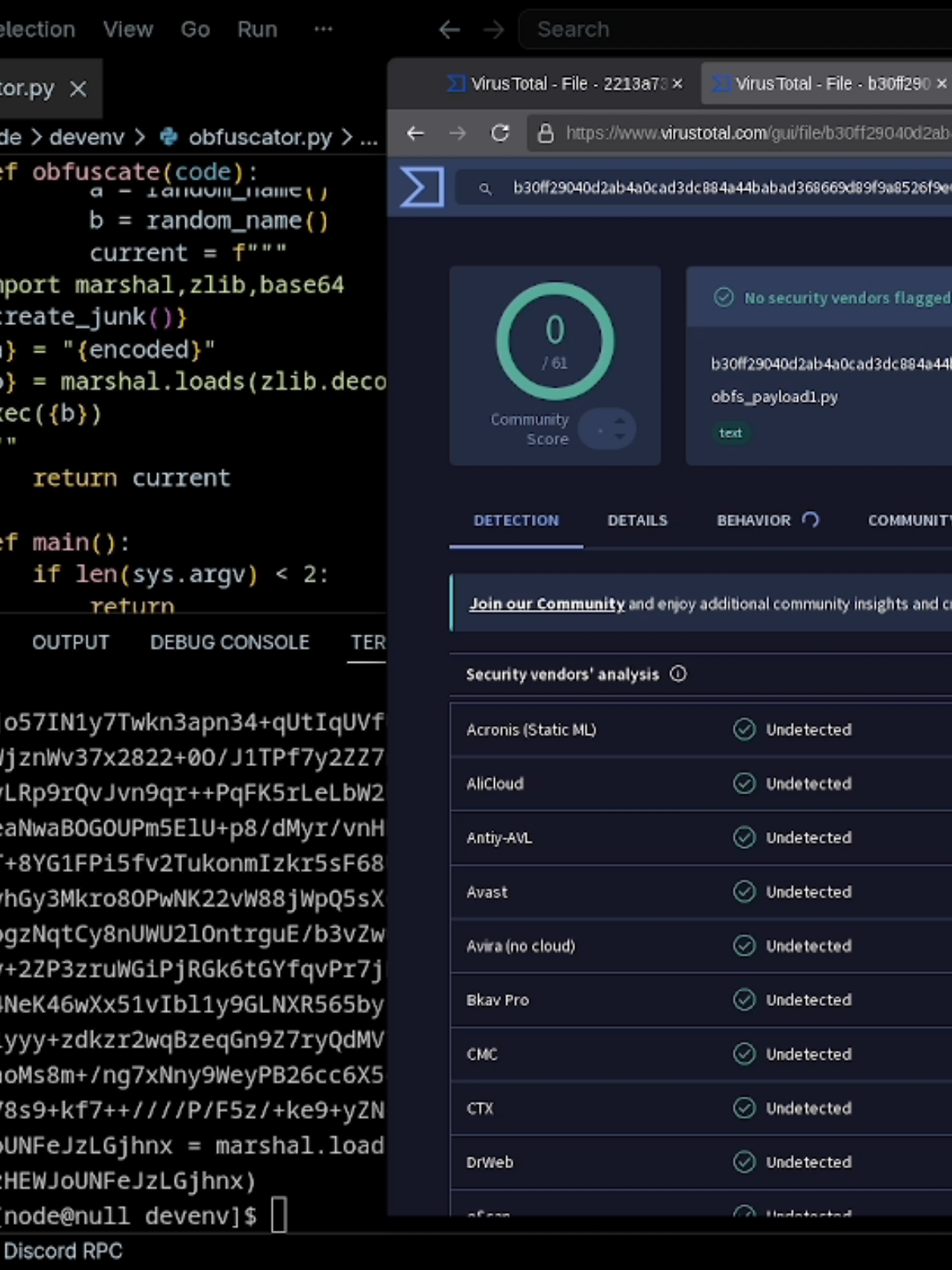This screenshot has width=952, height=1270.
Task: Click the obfs_payload1.py file name
Action: [774, 397]
